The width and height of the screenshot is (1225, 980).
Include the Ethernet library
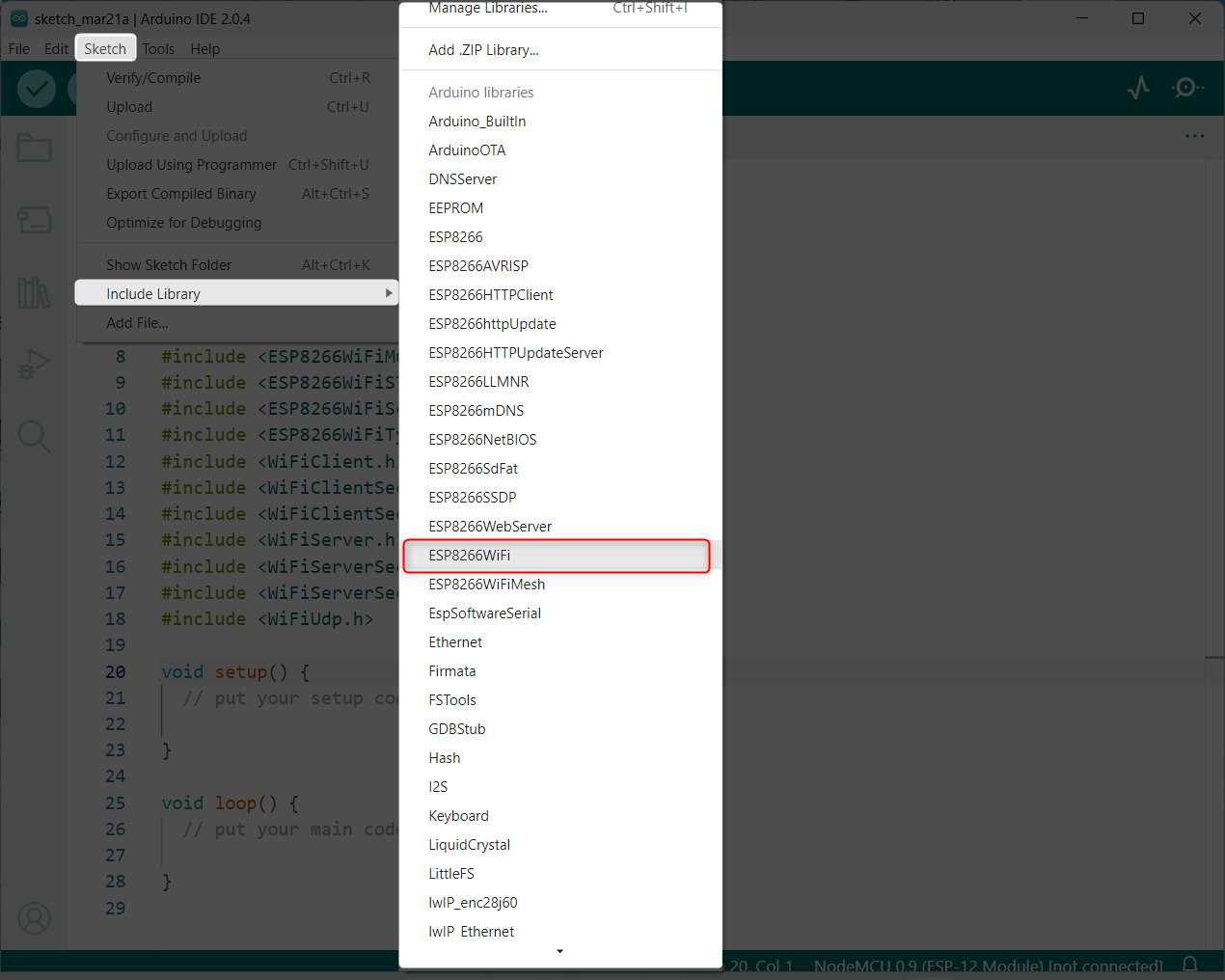coord(560,642)
